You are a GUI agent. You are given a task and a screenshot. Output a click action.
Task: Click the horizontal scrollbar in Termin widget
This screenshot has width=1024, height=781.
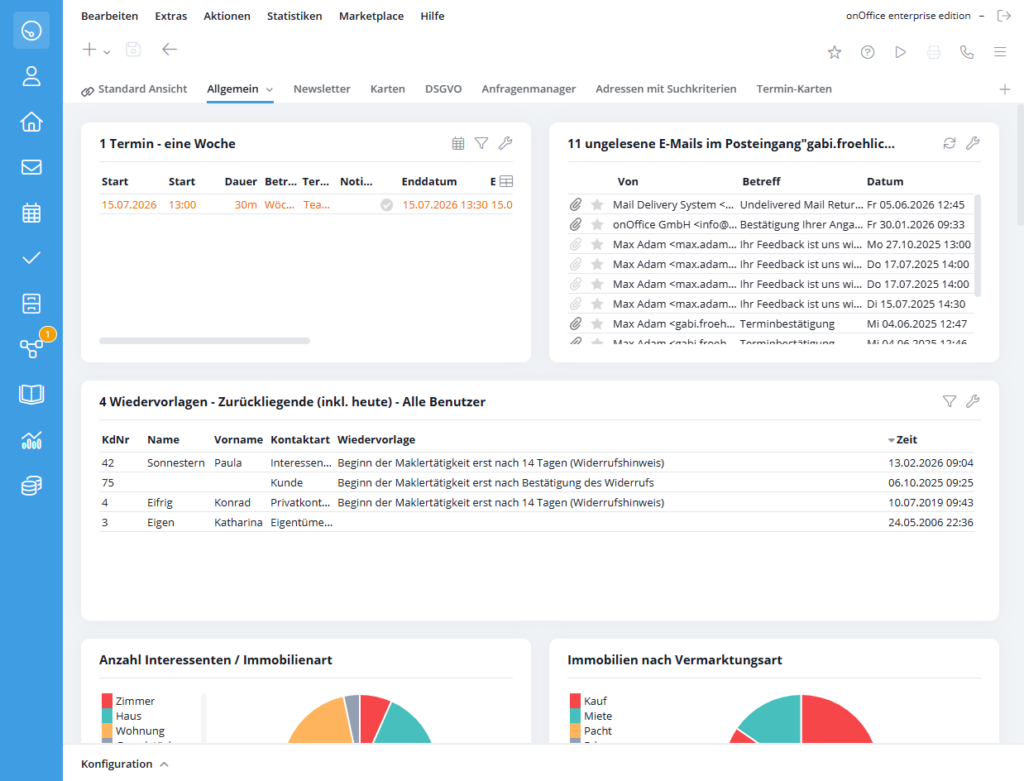(x=204, y=341)
